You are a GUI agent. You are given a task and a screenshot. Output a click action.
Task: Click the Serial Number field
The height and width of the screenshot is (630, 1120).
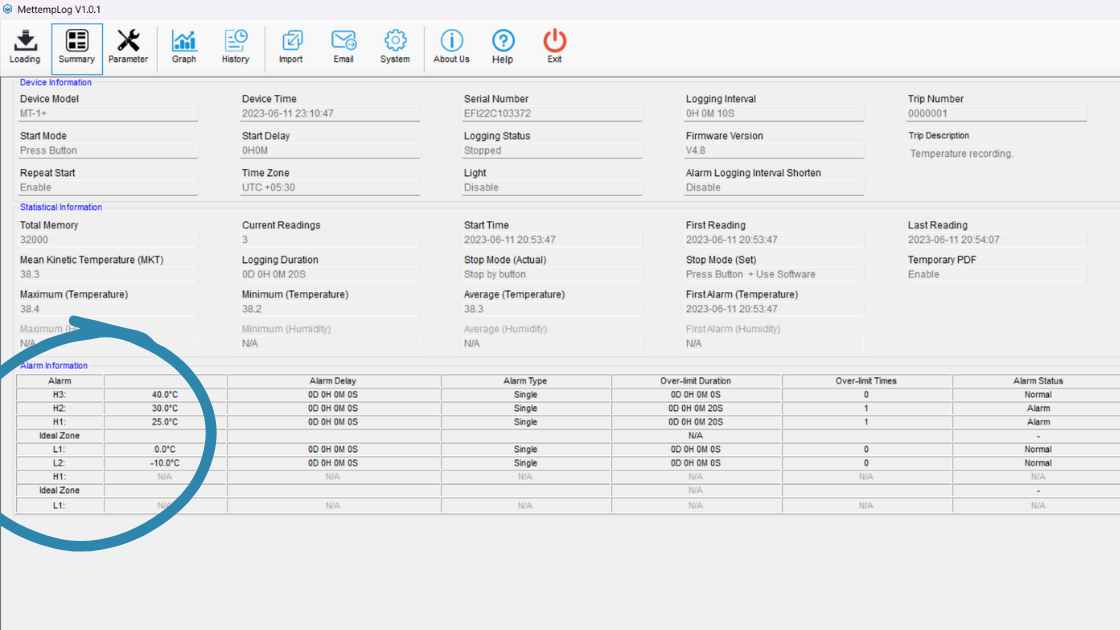(552, 114)
